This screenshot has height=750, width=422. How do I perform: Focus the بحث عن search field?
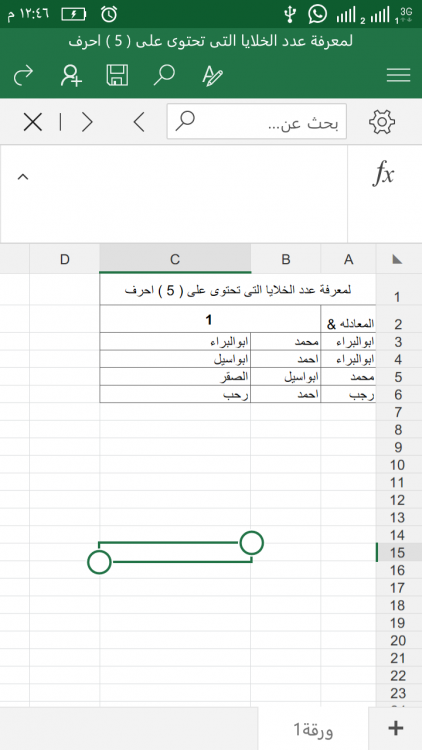point(256,121)
